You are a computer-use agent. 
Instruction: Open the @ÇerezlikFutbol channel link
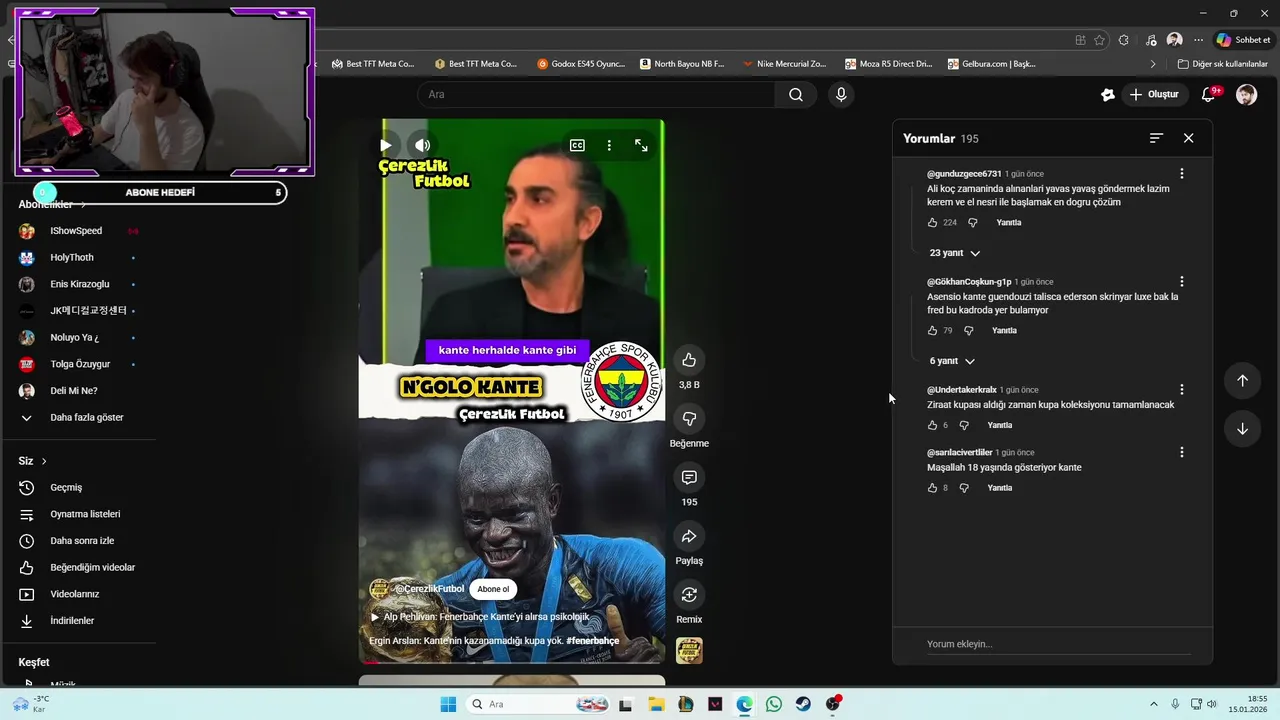[x=429, y=589]
